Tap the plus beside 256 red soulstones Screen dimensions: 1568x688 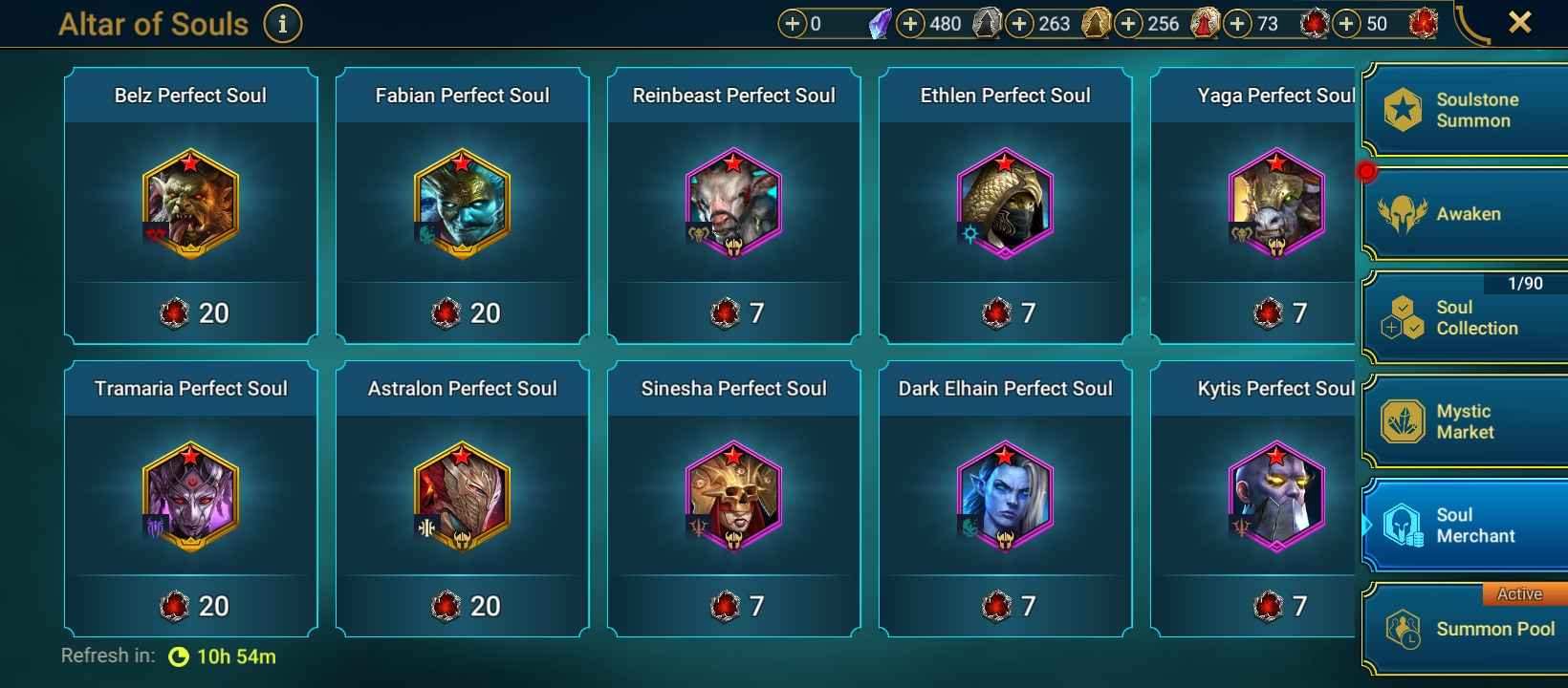click(x=1128, y=23)
